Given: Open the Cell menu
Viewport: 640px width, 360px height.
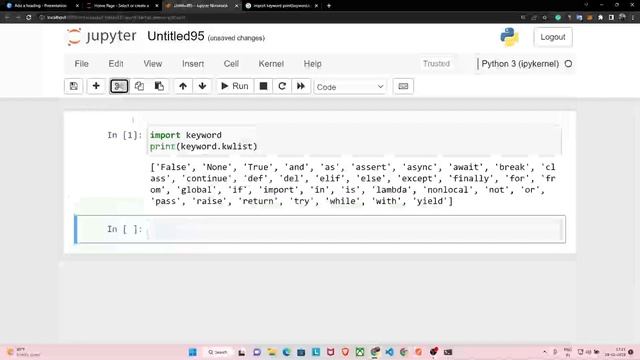Looking at the screenshot, I should pos(231,64).
